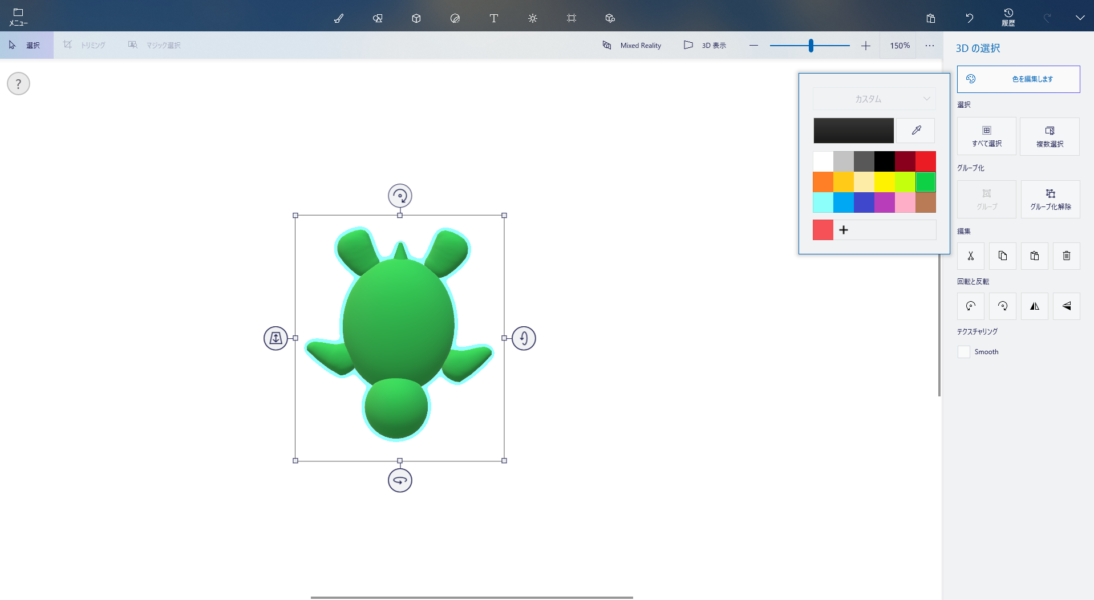Flip the model horizontally
Screen dimensions: 1094x600
coord(1035,306)
